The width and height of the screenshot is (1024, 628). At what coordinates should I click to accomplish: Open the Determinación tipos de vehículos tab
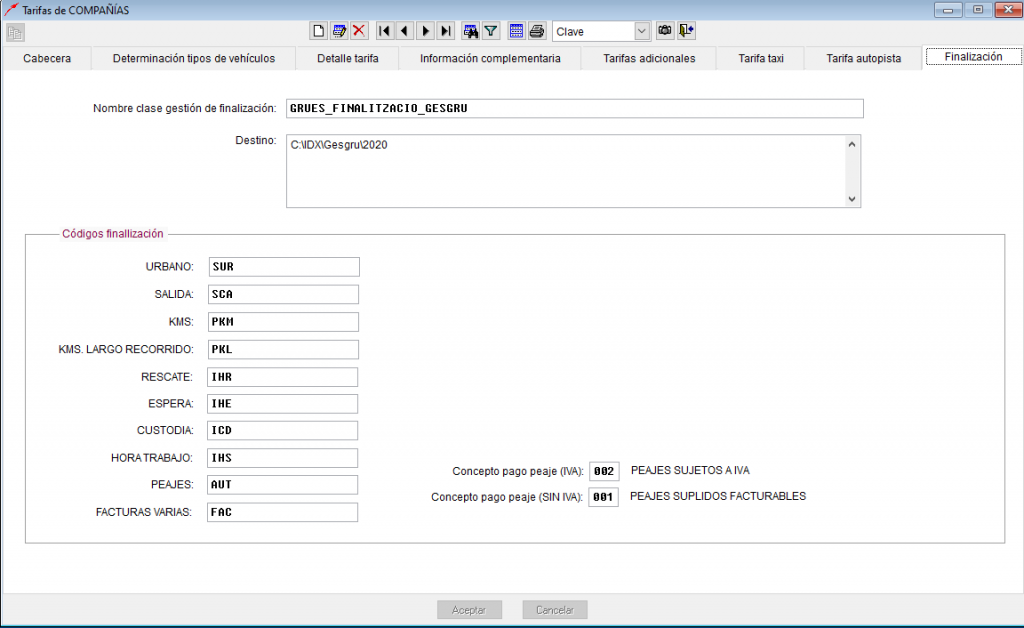tap(194, 58)
